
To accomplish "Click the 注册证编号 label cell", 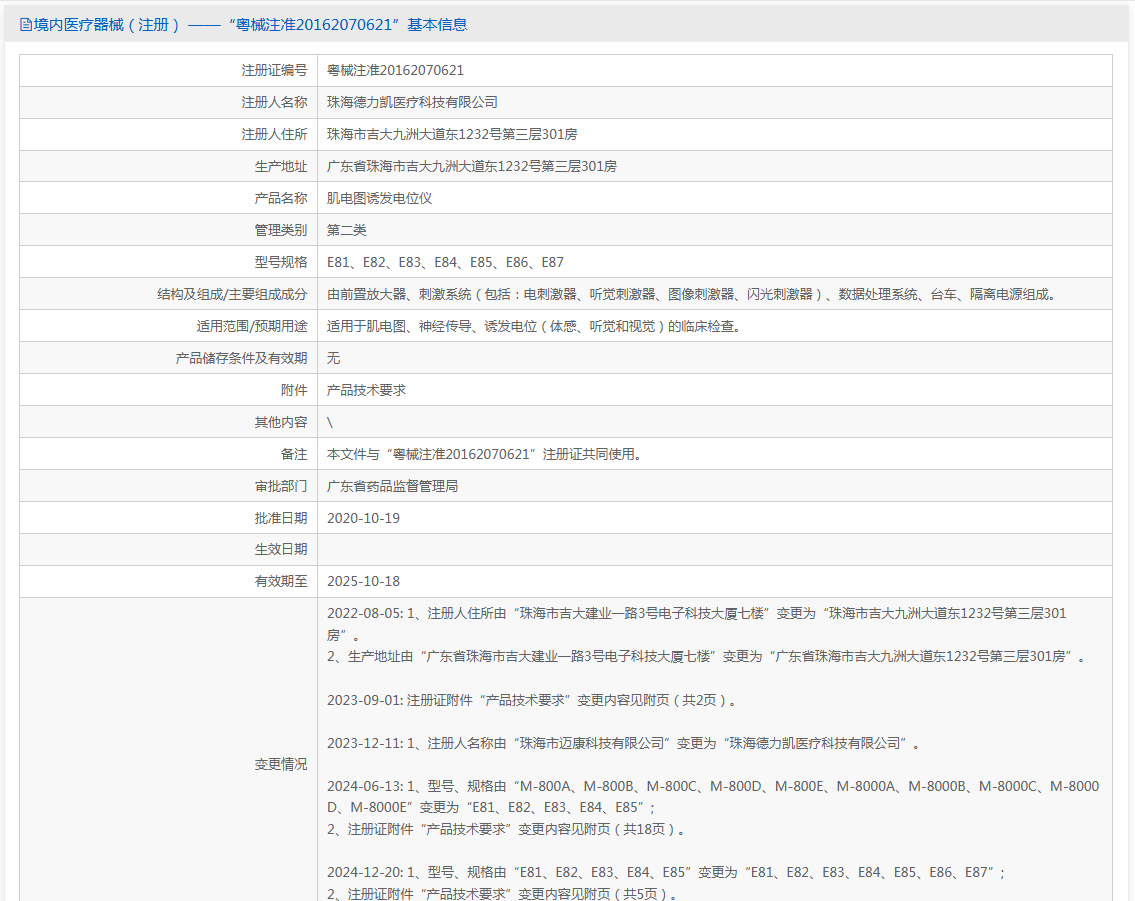I will click(169, 71).
